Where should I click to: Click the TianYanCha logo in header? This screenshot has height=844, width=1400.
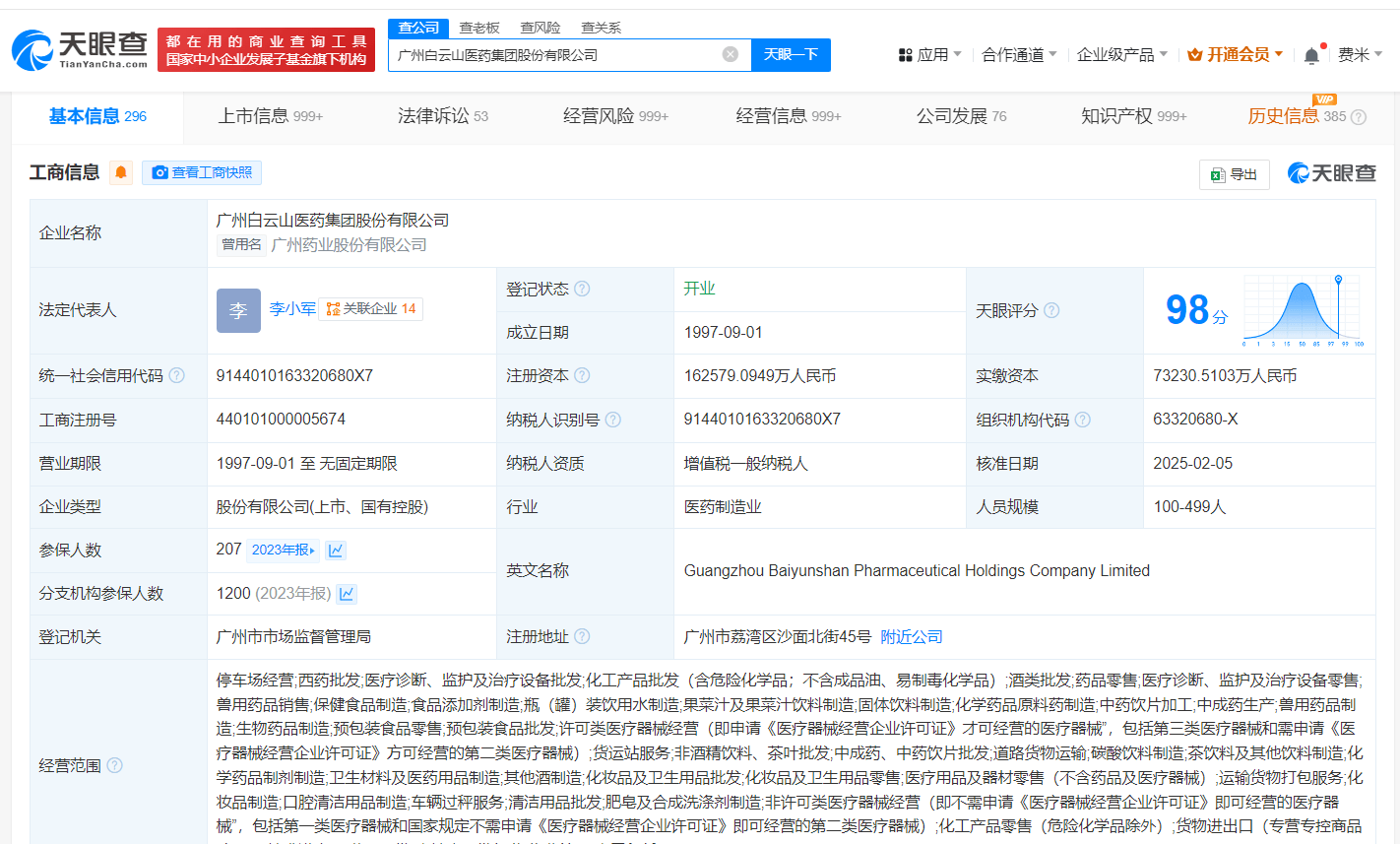pyautogui.click(x=80, y=49)
